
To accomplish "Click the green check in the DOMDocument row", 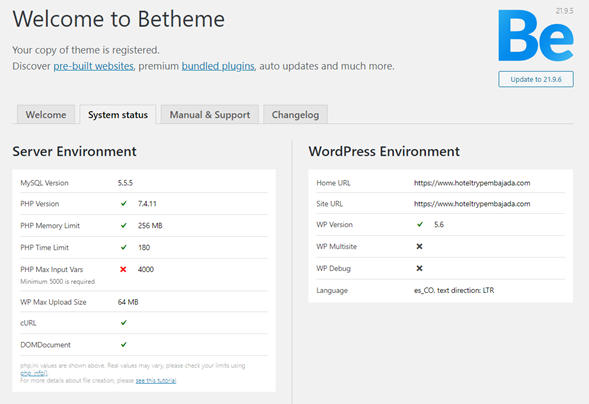I will click(x=124, y=344).
